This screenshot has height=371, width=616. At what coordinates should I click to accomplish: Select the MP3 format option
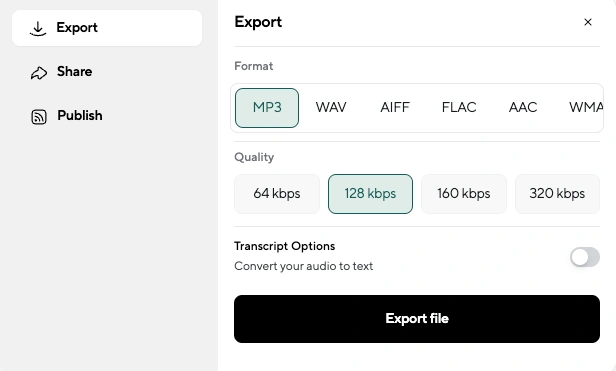click(x=267, y=108)
